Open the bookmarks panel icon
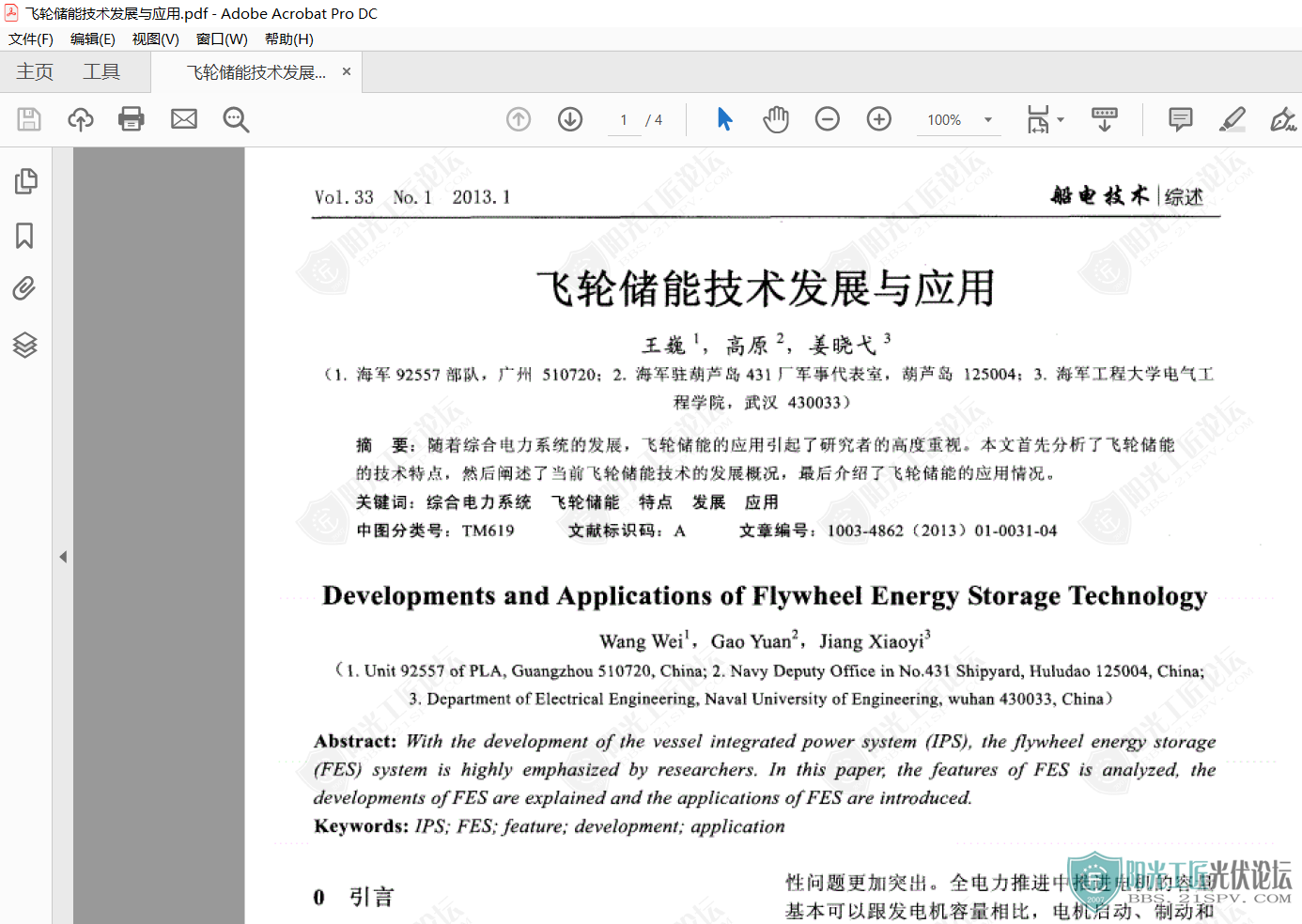The width and height of the screenshot is (1302, 924). (x=25, y=235)
